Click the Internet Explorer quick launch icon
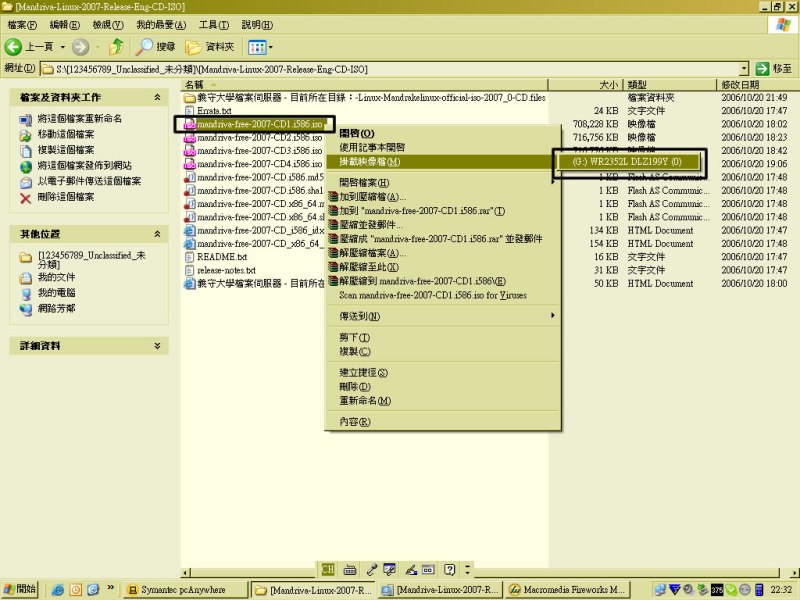 [58, 590]
